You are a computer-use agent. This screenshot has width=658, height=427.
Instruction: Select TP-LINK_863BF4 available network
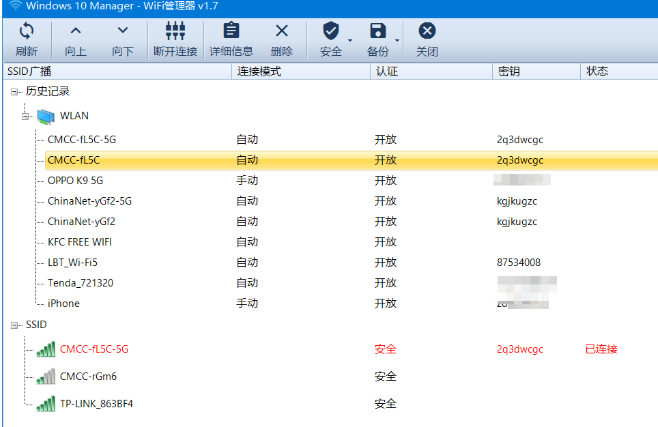coord(97,404)
